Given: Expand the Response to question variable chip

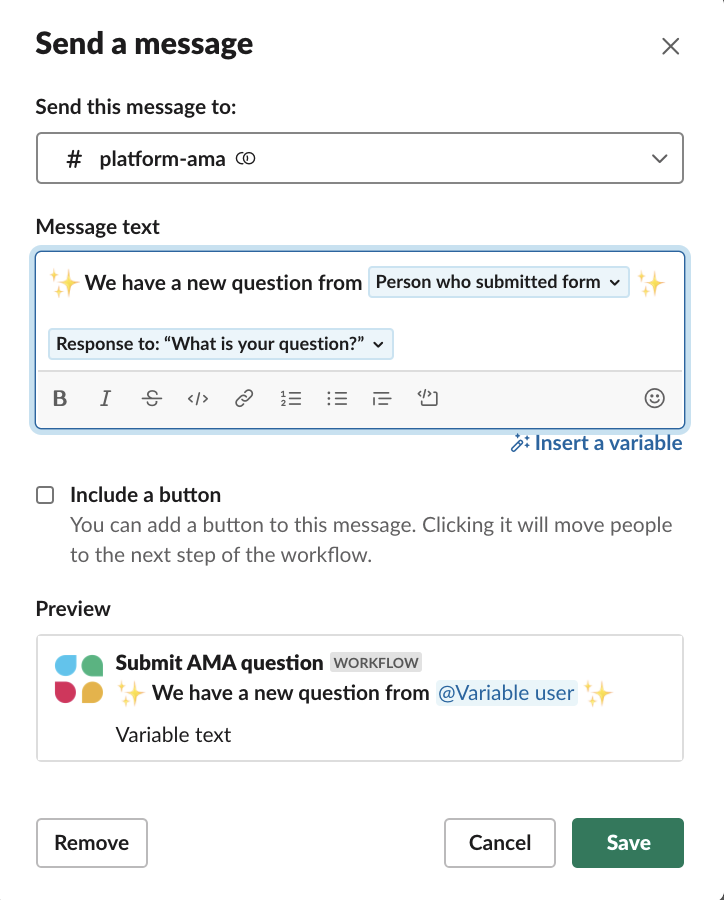Looking at the screenshot, I should [220, 344].
